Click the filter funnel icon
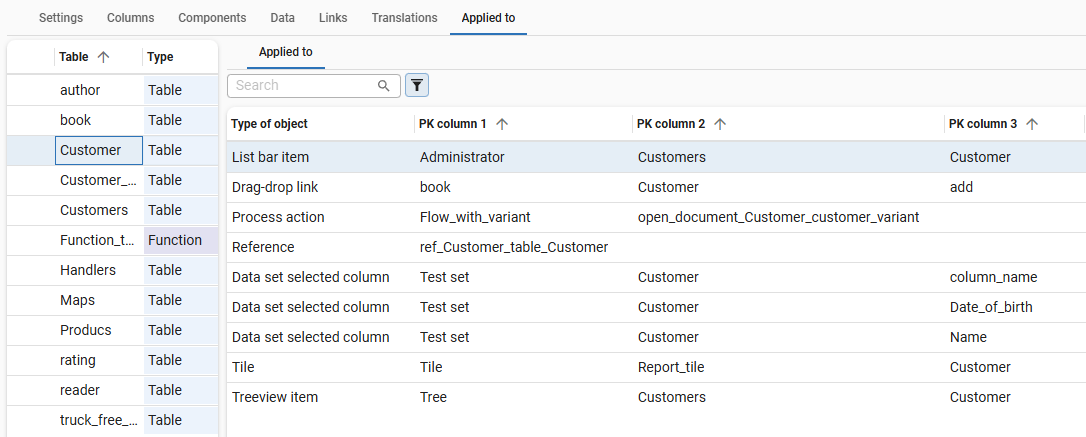1086x437 pixels. point(416,86)
